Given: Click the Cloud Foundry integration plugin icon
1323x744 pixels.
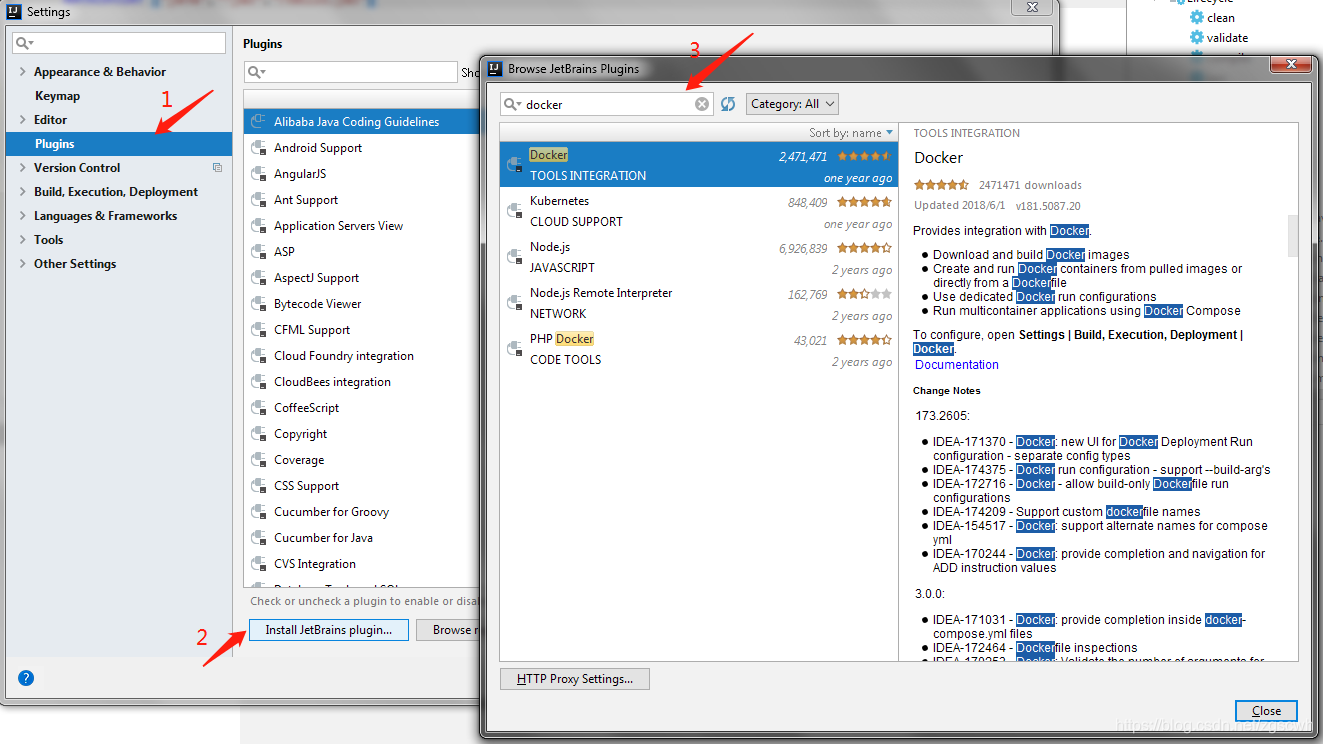Looking at the screenshot, I should (x=258, y=356).
